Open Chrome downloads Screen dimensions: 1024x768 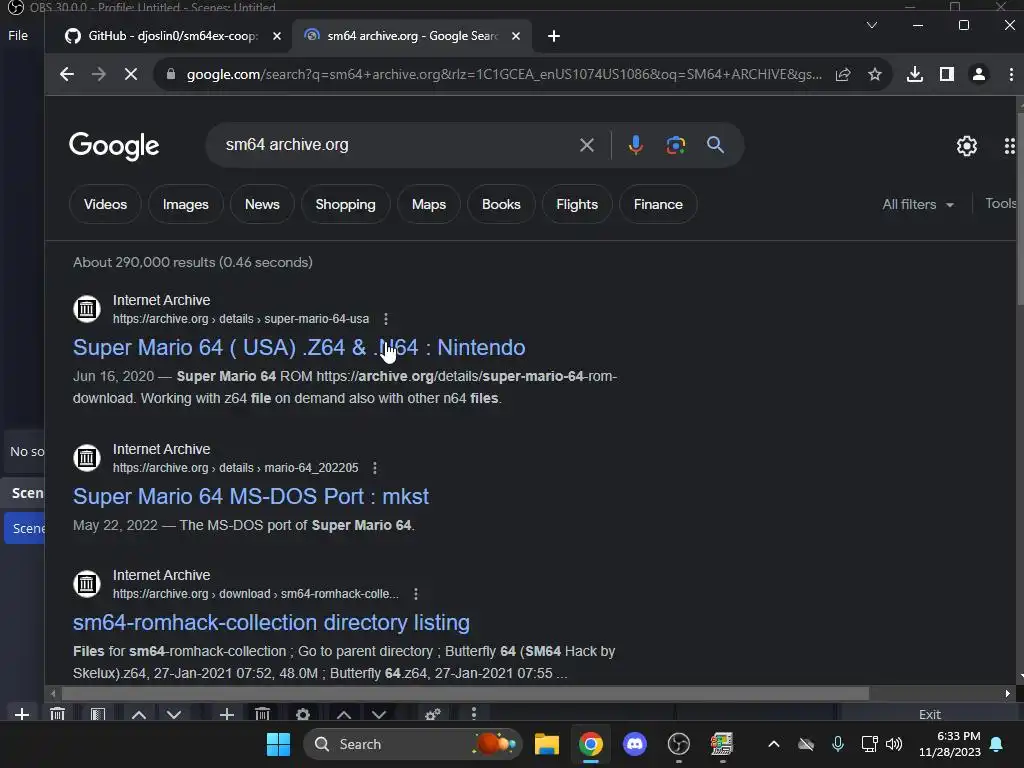(915, 74)
